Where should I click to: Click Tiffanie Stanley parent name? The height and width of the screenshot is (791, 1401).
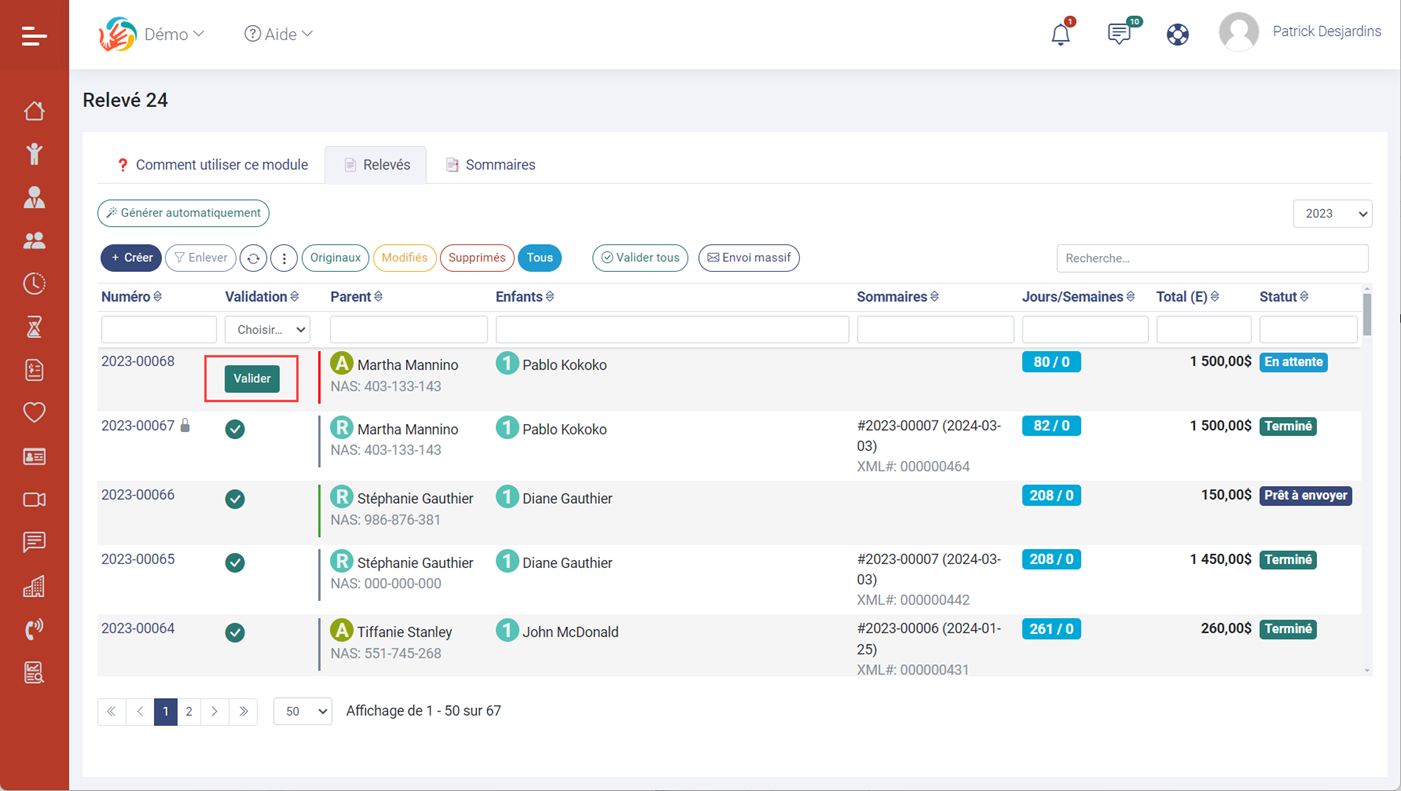[405, 632]
